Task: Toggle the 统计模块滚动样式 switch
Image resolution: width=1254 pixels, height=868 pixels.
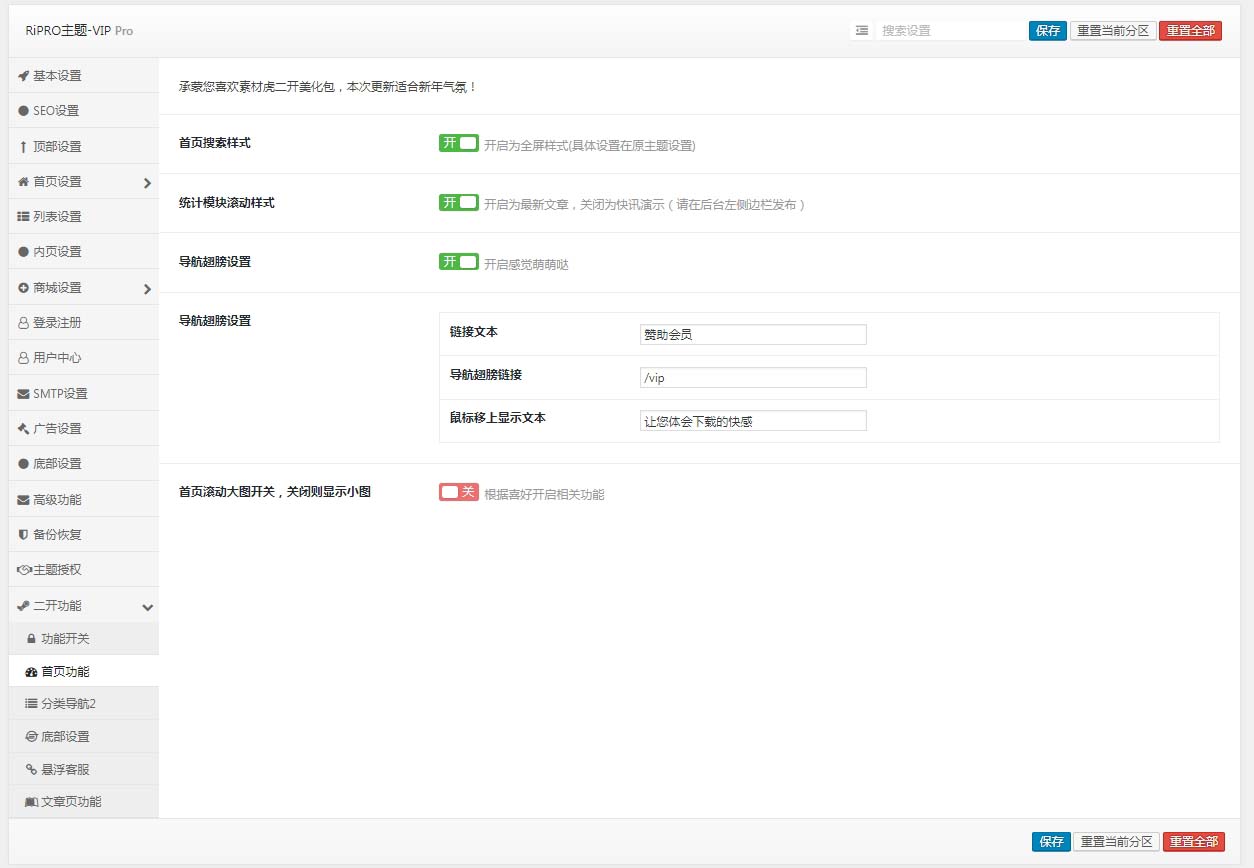Action: (459, 203)
